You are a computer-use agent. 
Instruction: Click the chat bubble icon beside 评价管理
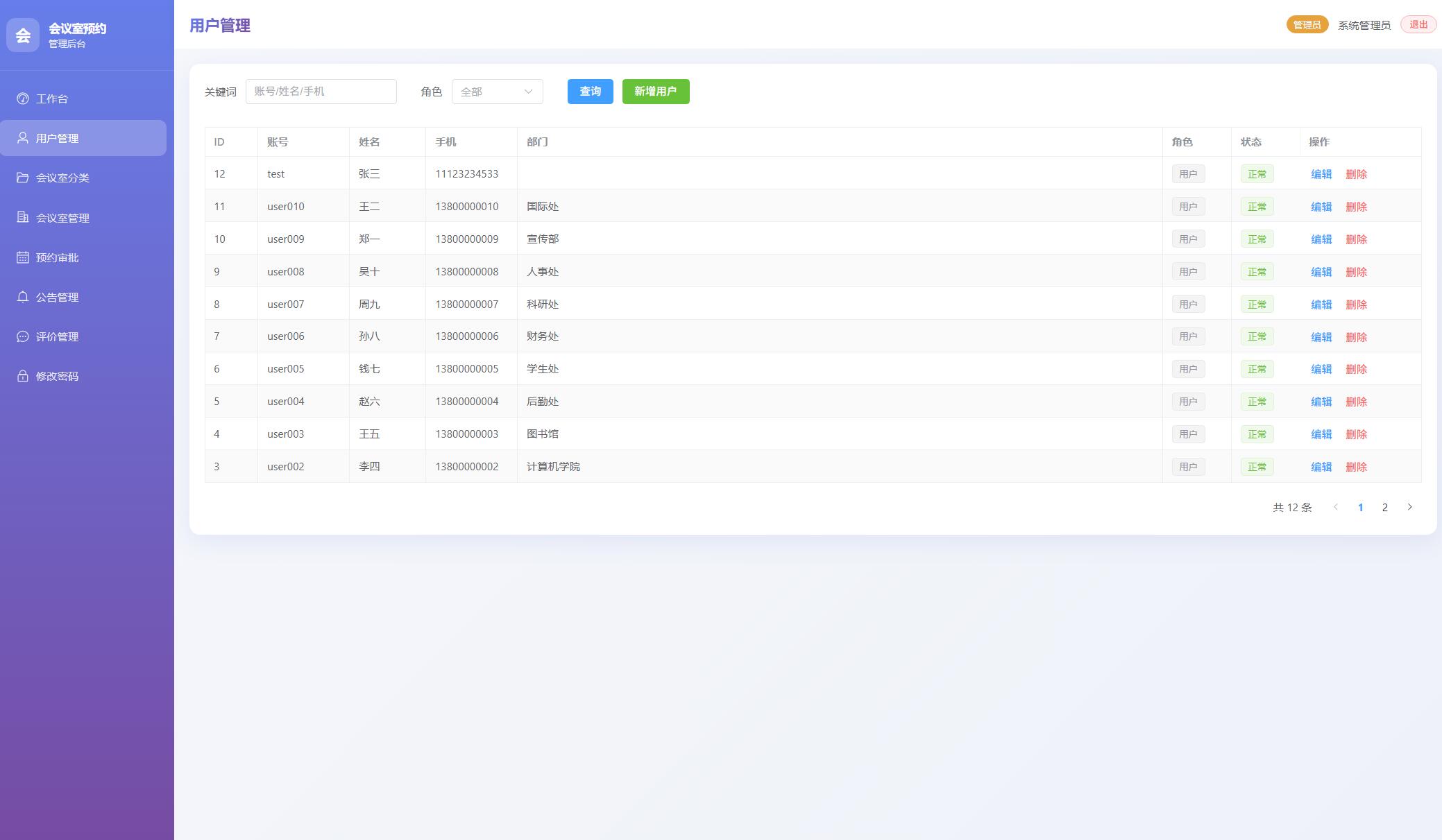tap(23, 336)
